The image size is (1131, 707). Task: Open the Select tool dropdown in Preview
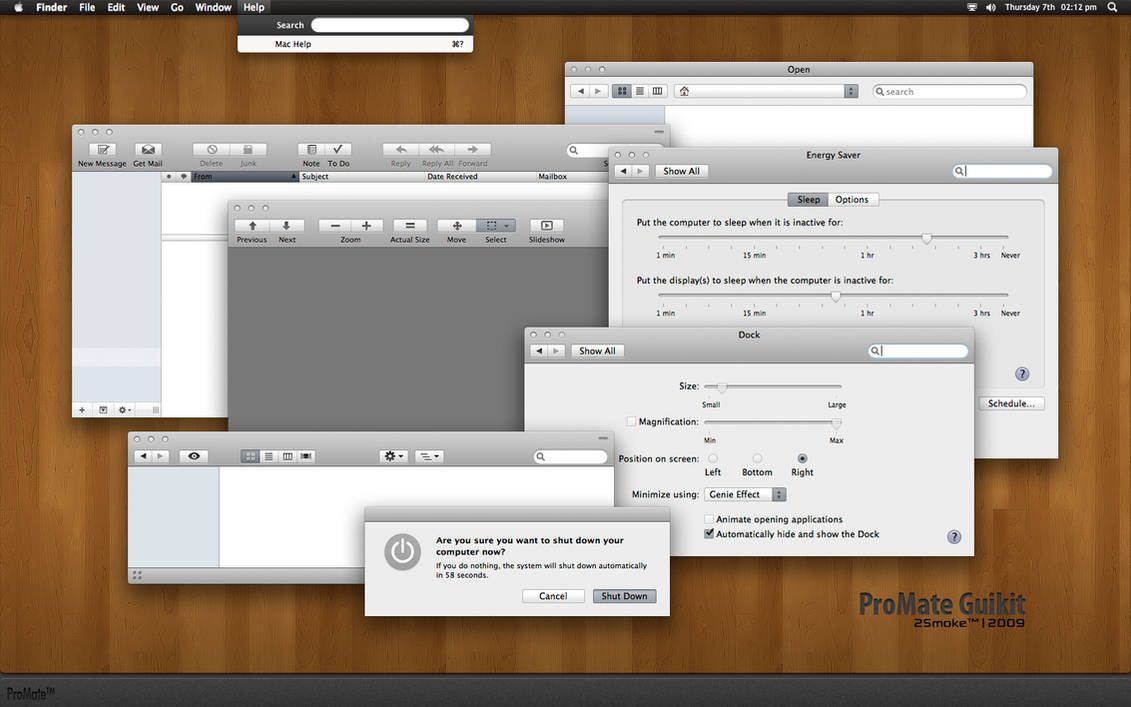point(496,226)
